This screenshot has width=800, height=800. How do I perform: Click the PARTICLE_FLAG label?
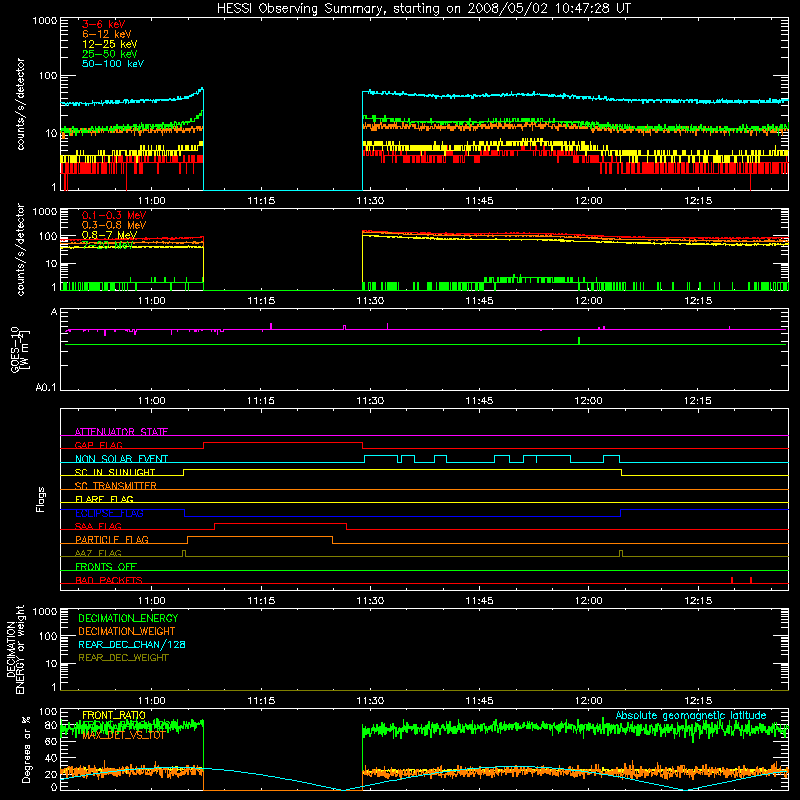pos(112,540)
